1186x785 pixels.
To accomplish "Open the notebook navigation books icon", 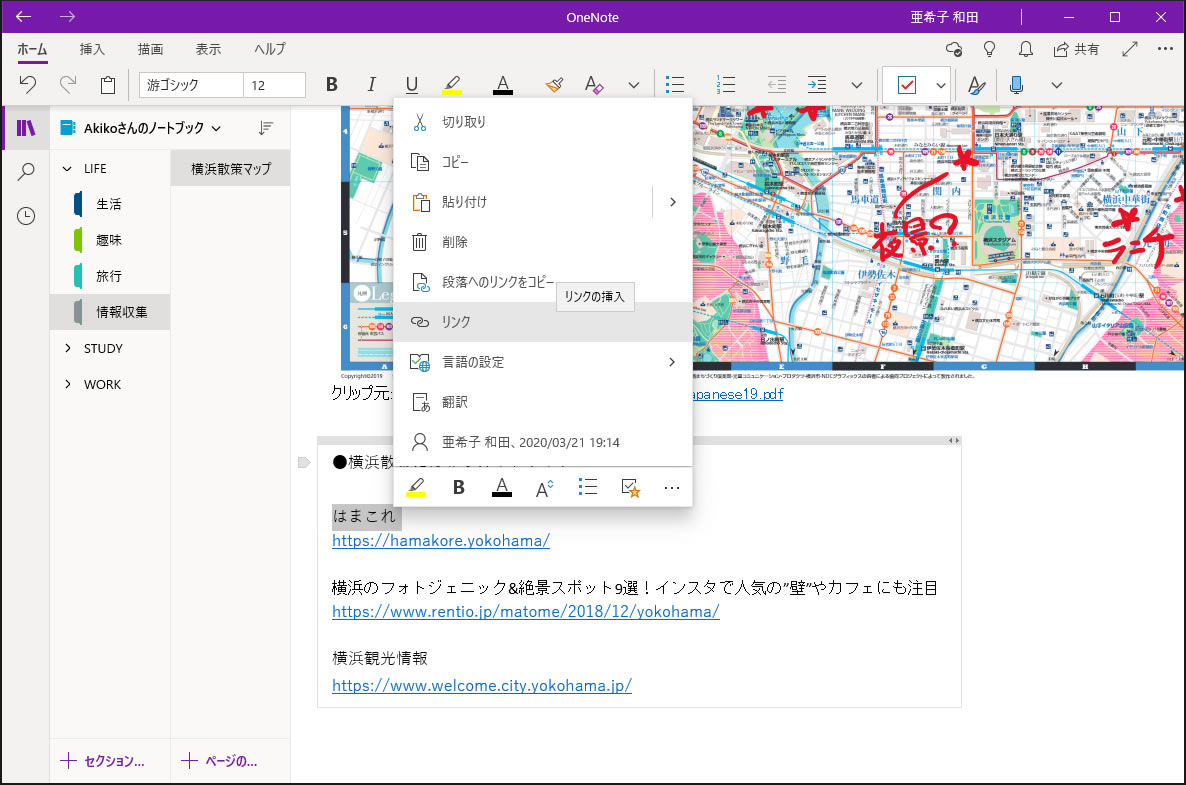I will [x=26, y=128].
